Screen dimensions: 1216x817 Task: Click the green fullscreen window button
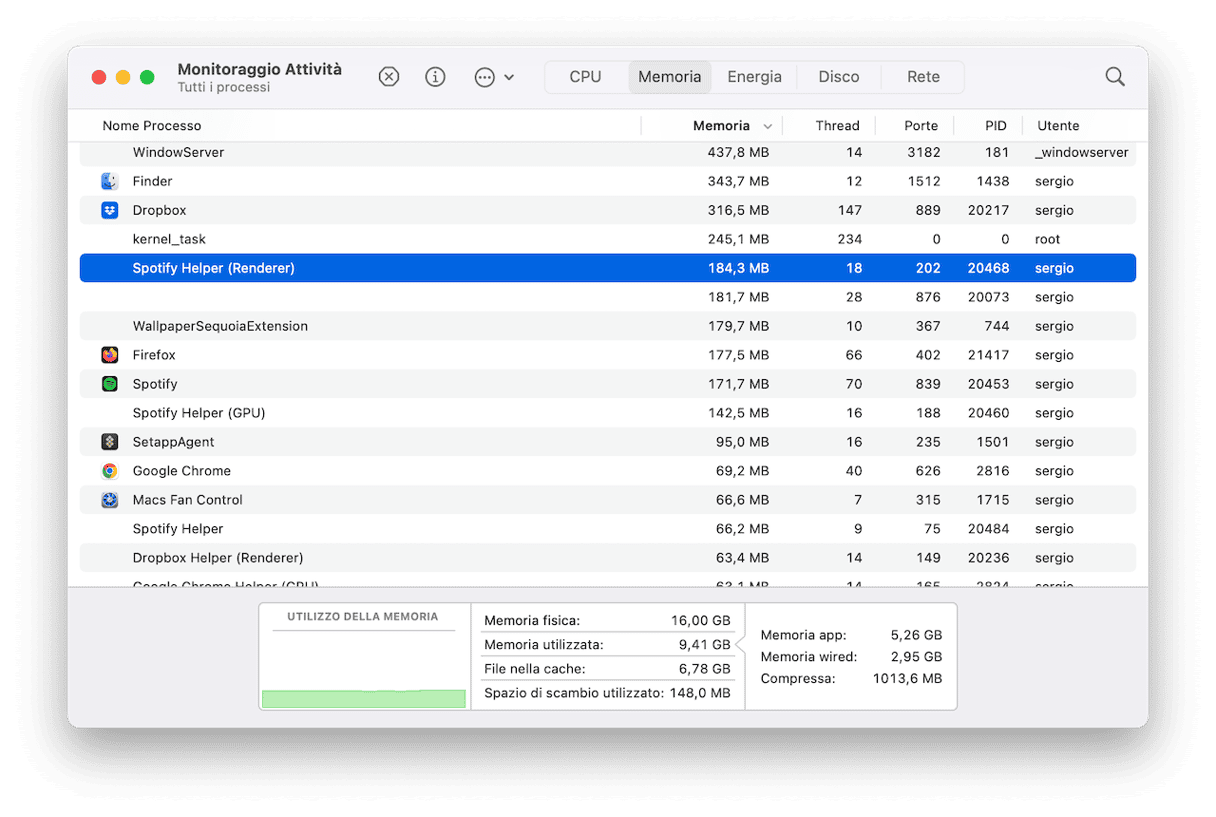(147, 77)
